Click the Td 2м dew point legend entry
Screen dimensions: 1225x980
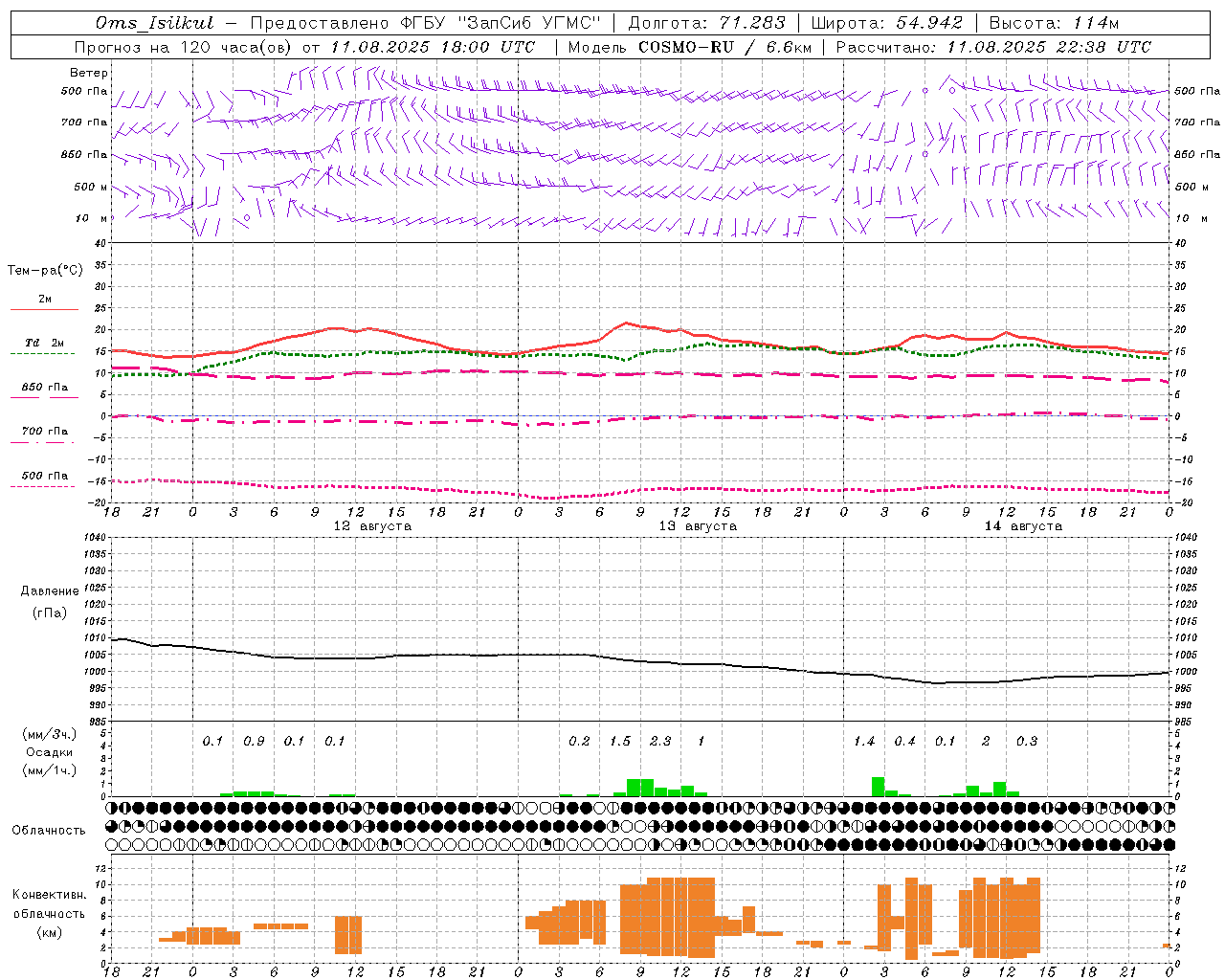(44, 343)
